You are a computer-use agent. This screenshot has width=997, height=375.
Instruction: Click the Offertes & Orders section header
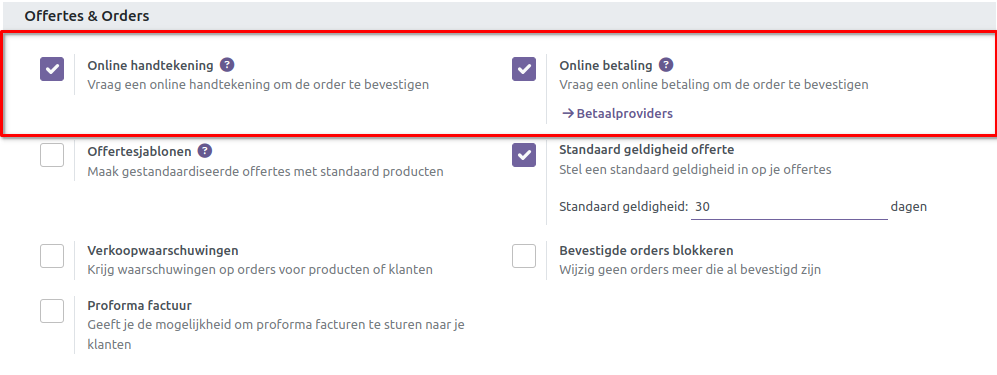click(87, 16)
